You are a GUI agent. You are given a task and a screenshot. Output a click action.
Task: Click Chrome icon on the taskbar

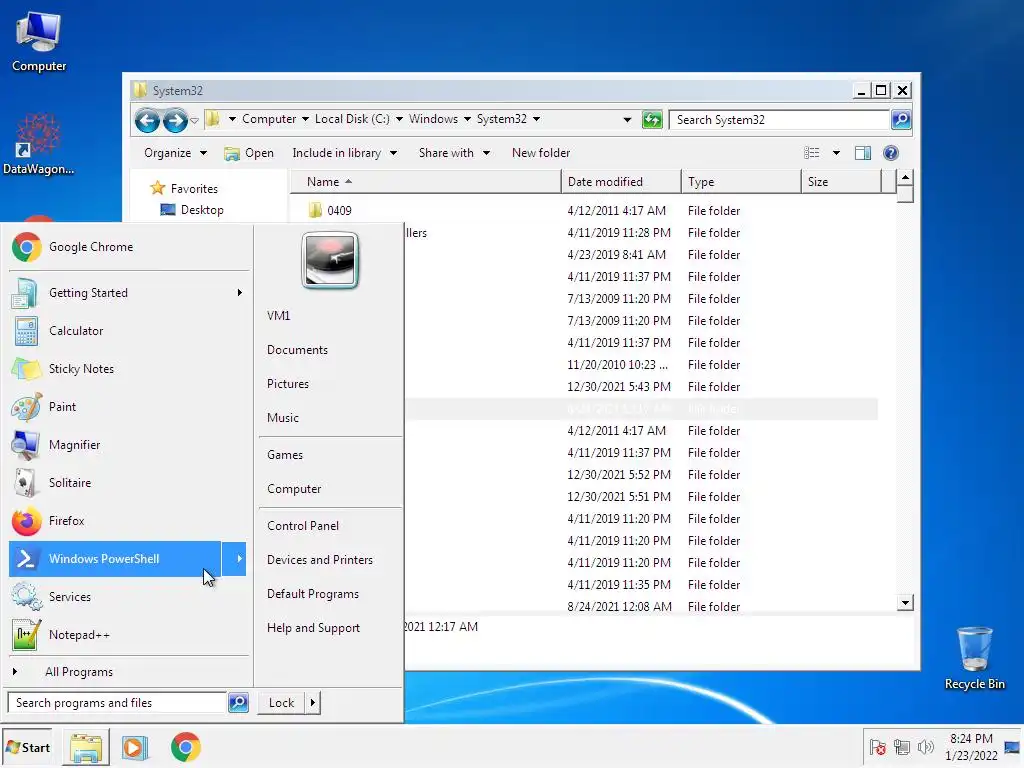click(185, 748)
